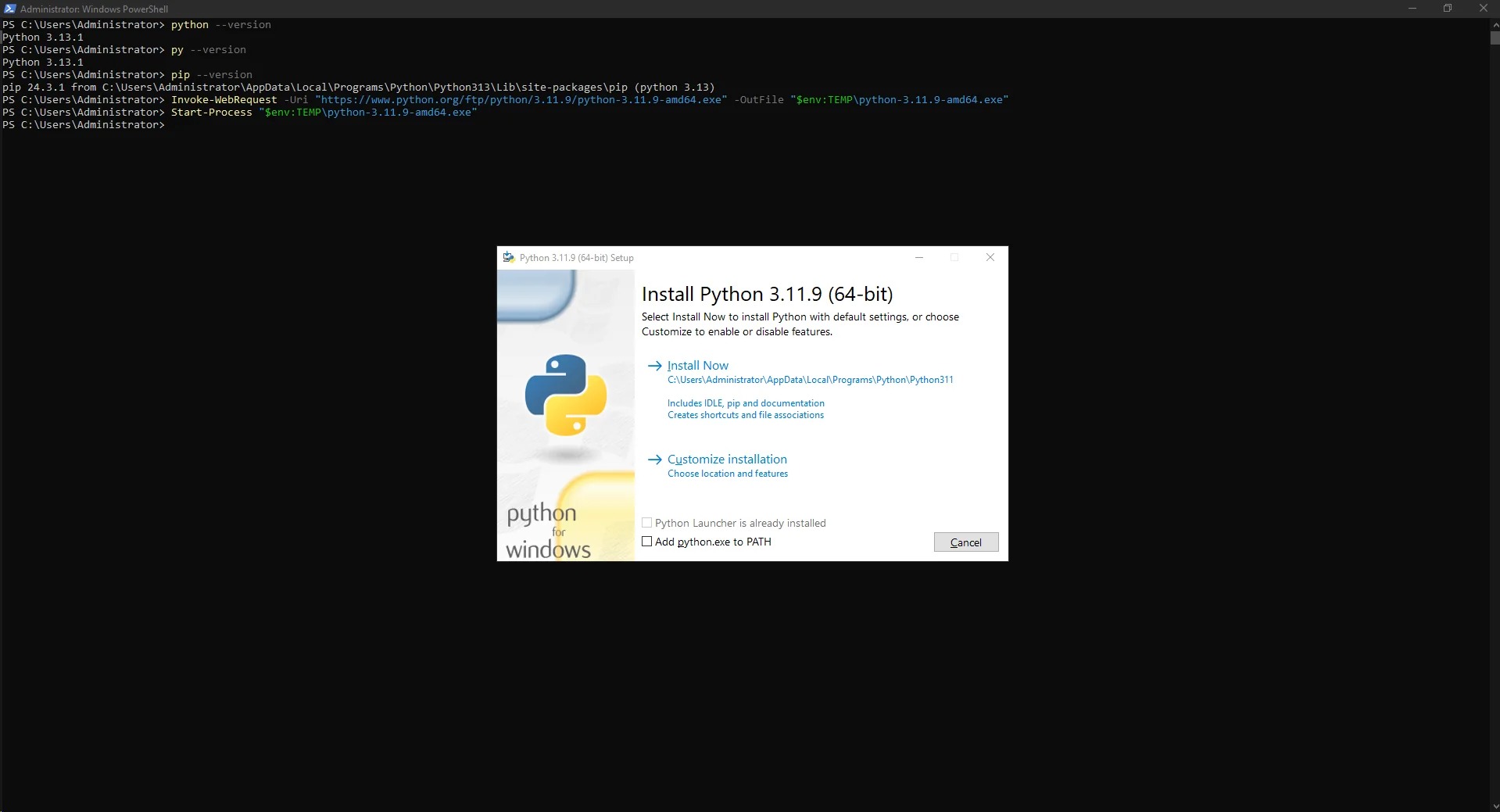1500x812 pixels.
Task: Click 'Choose location and features' text
Action: click(x=728, y=474)
